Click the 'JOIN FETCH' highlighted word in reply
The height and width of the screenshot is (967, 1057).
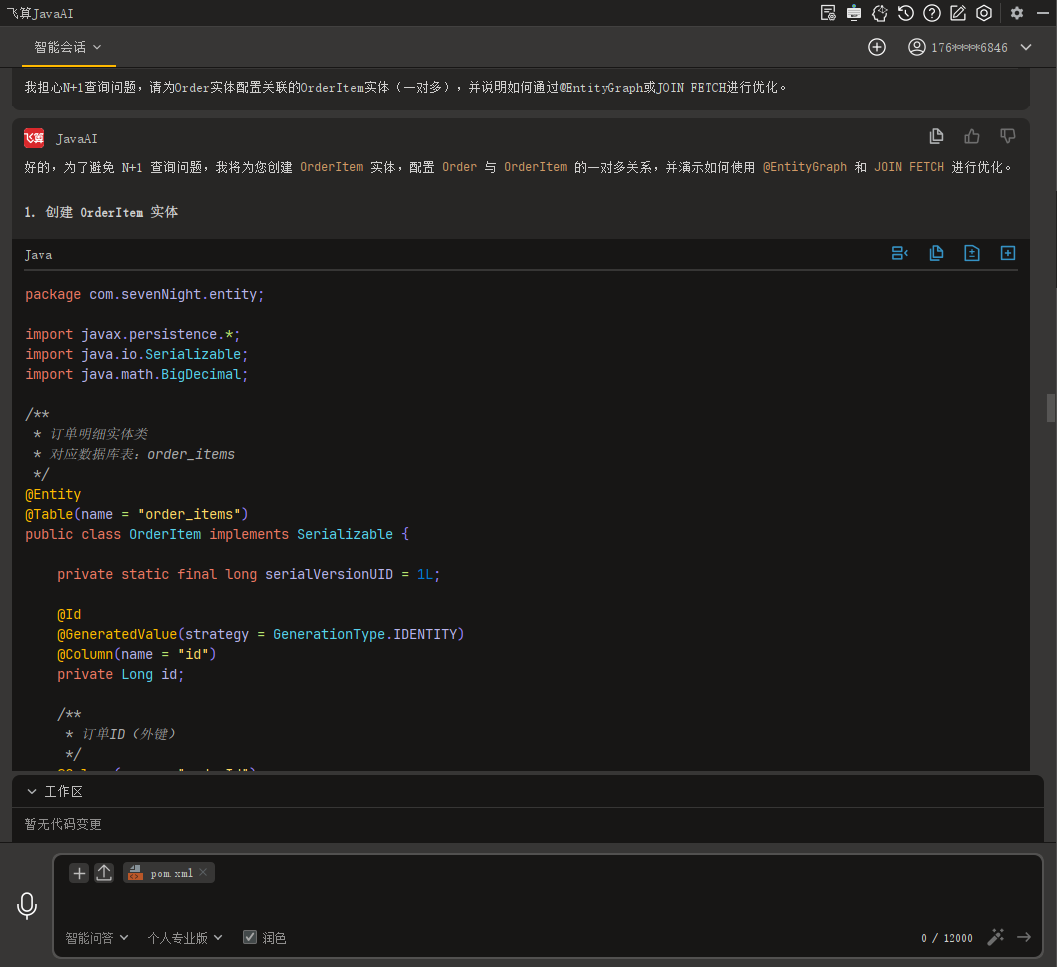pyautogui.click(x=909, y=167)
